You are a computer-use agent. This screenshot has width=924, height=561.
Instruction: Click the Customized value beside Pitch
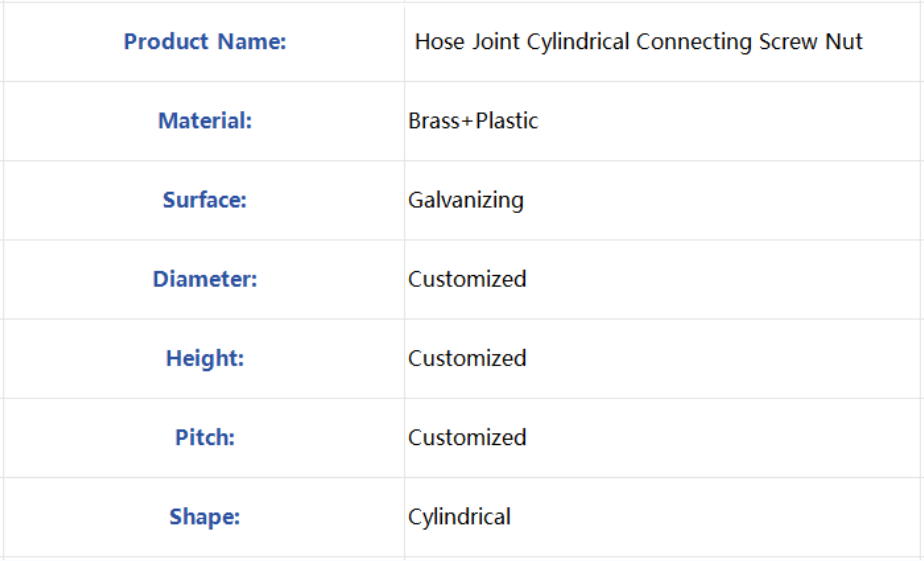click(x=467, y=437)
